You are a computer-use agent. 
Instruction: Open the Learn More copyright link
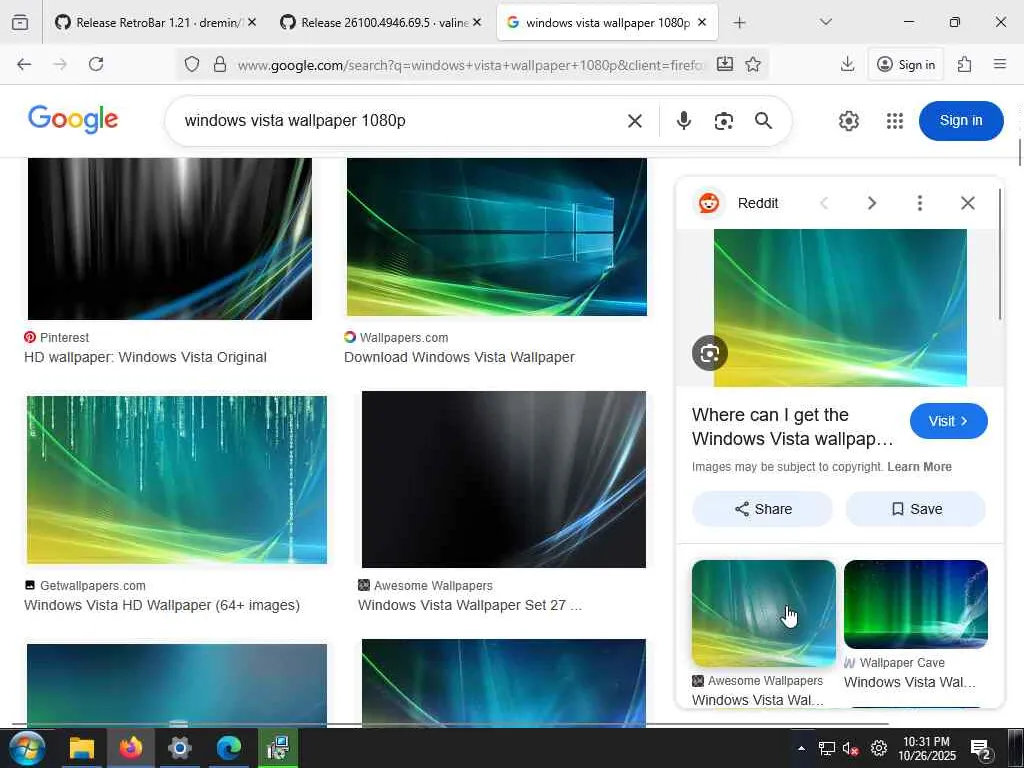919,467
